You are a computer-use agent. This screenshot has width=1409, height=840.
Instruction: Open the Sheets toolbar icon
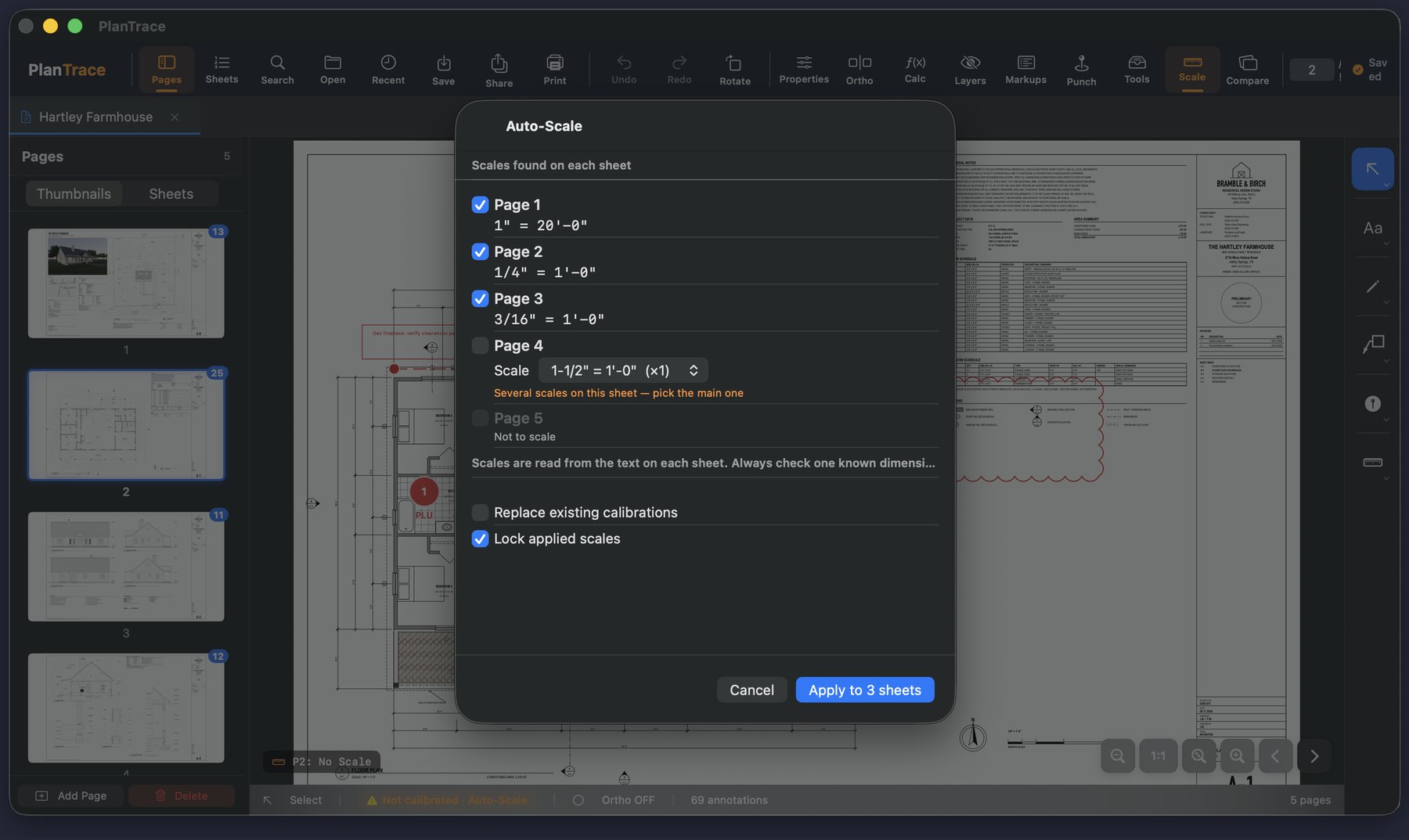point(222,69)
